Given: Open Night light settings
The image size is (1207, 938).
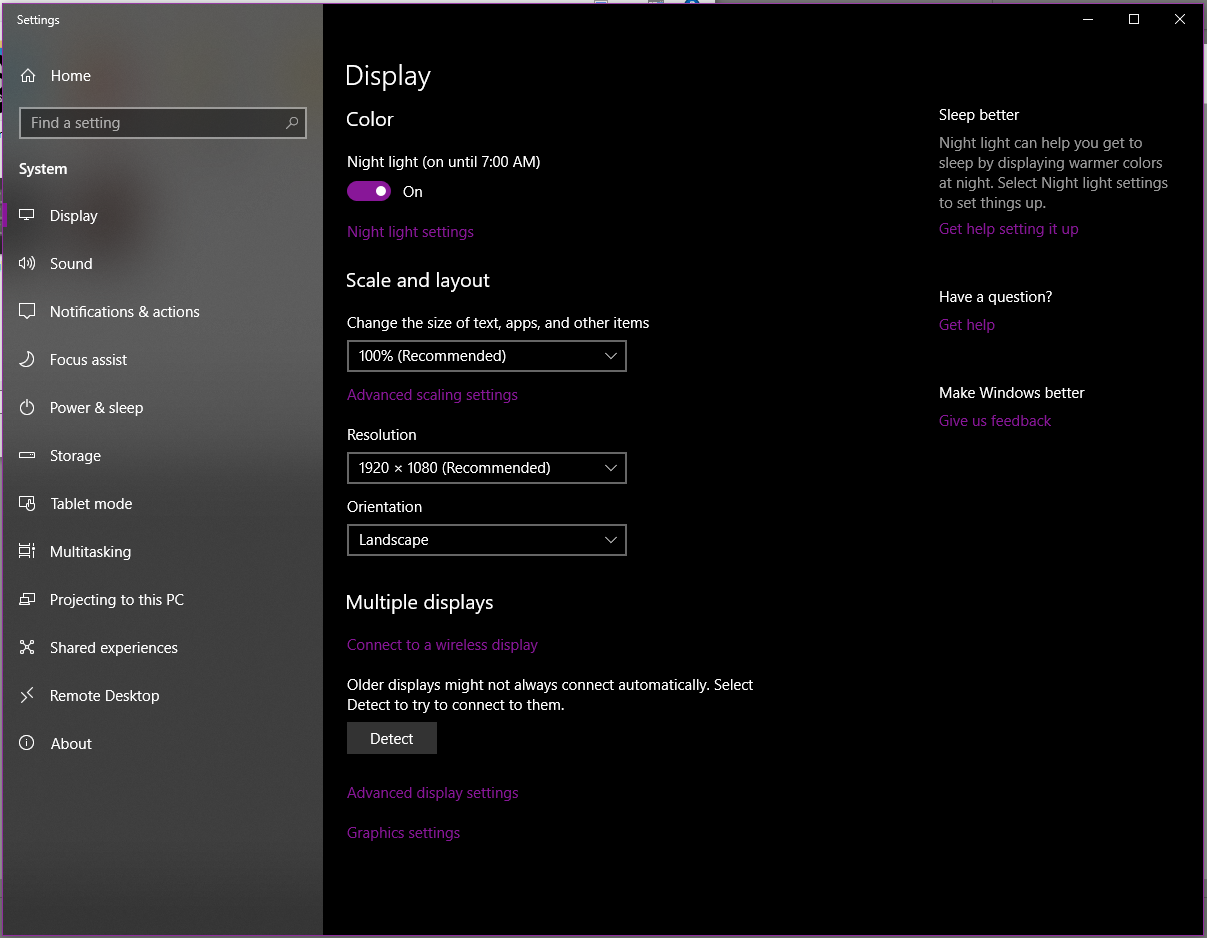Looking at the screenshot, I should [x=410, y=231].
